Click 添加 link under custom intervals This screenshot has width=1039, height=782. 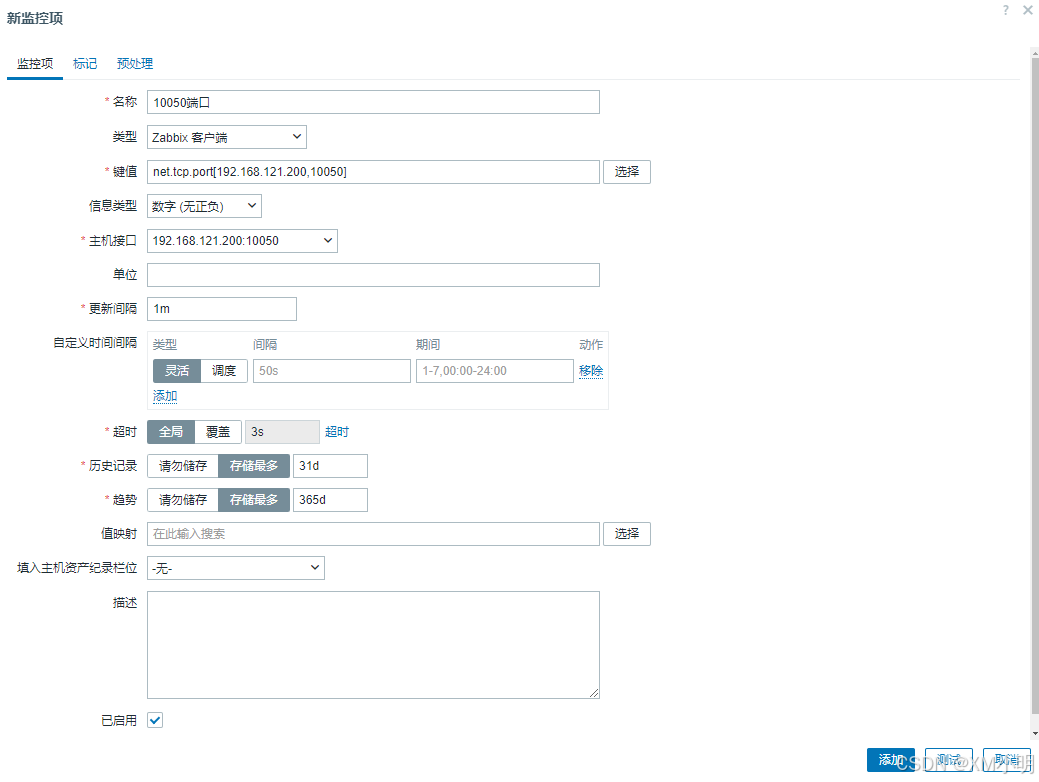[165, 396]
